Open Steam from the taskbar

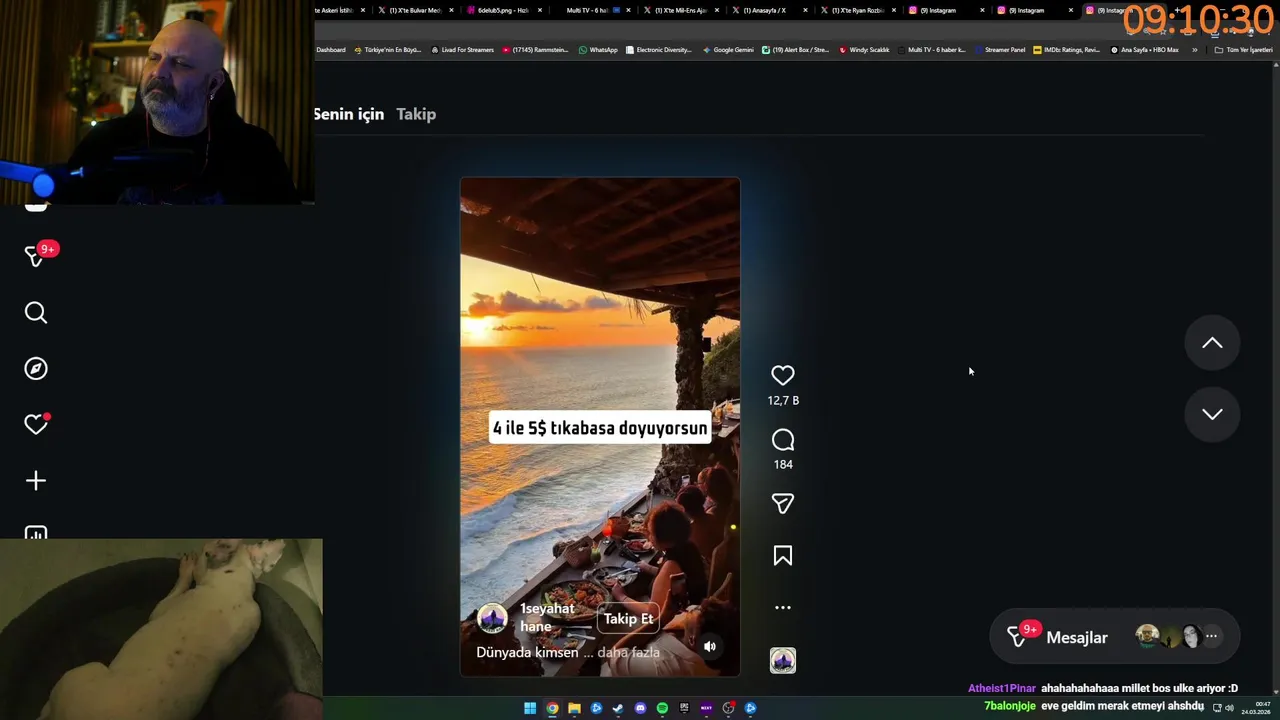tap(618, 708)
